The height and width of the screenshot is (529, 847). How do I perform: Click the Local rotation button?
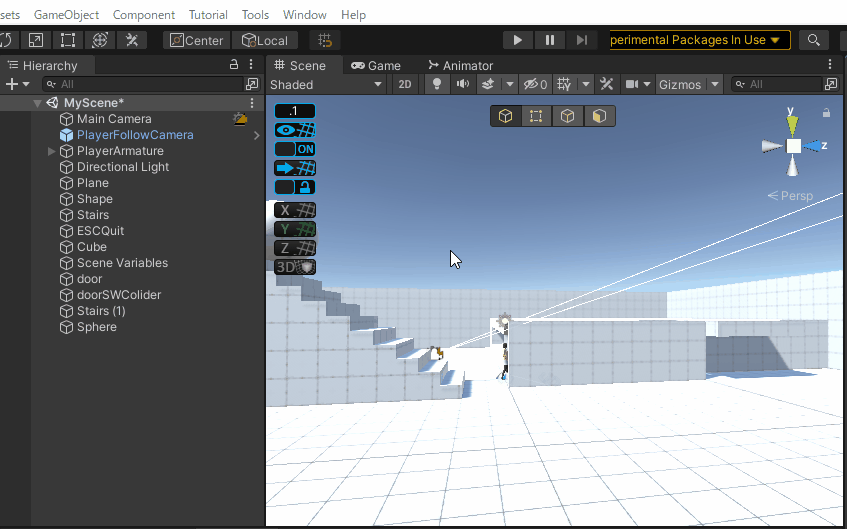(264, 40)
